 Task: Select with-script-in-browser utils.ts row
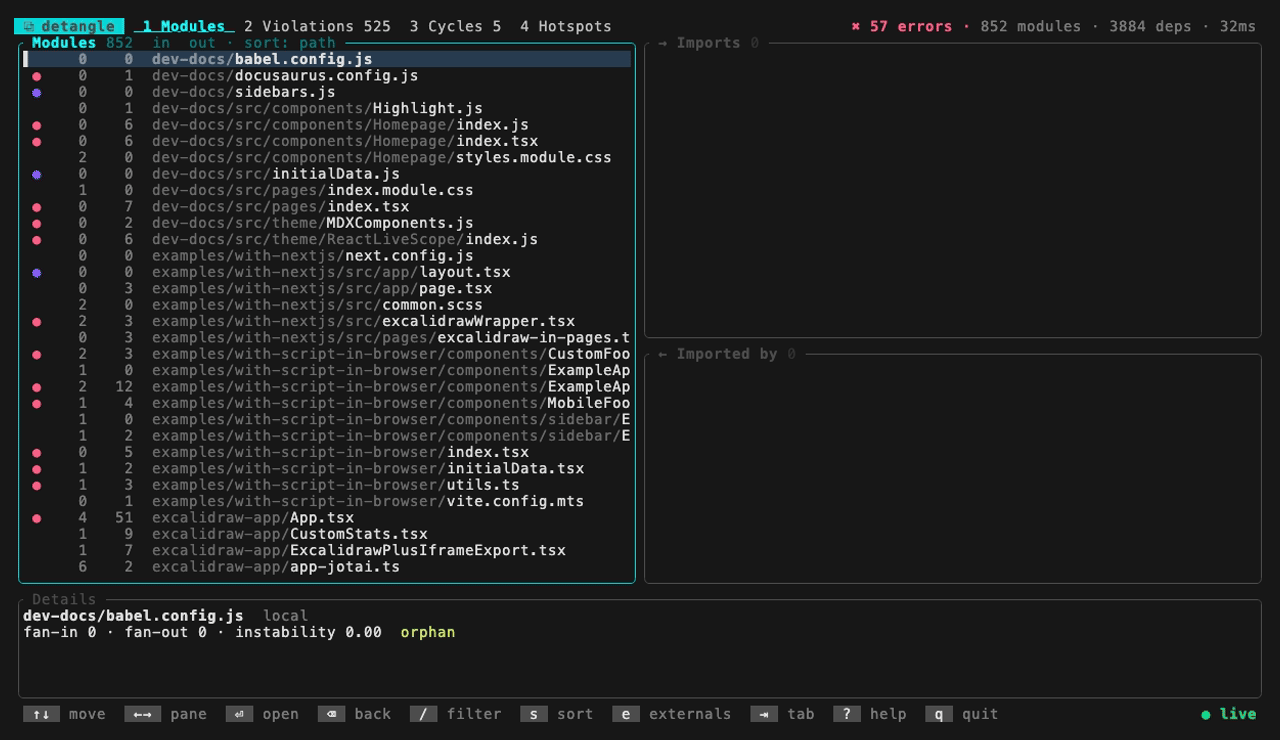point(327,485)
